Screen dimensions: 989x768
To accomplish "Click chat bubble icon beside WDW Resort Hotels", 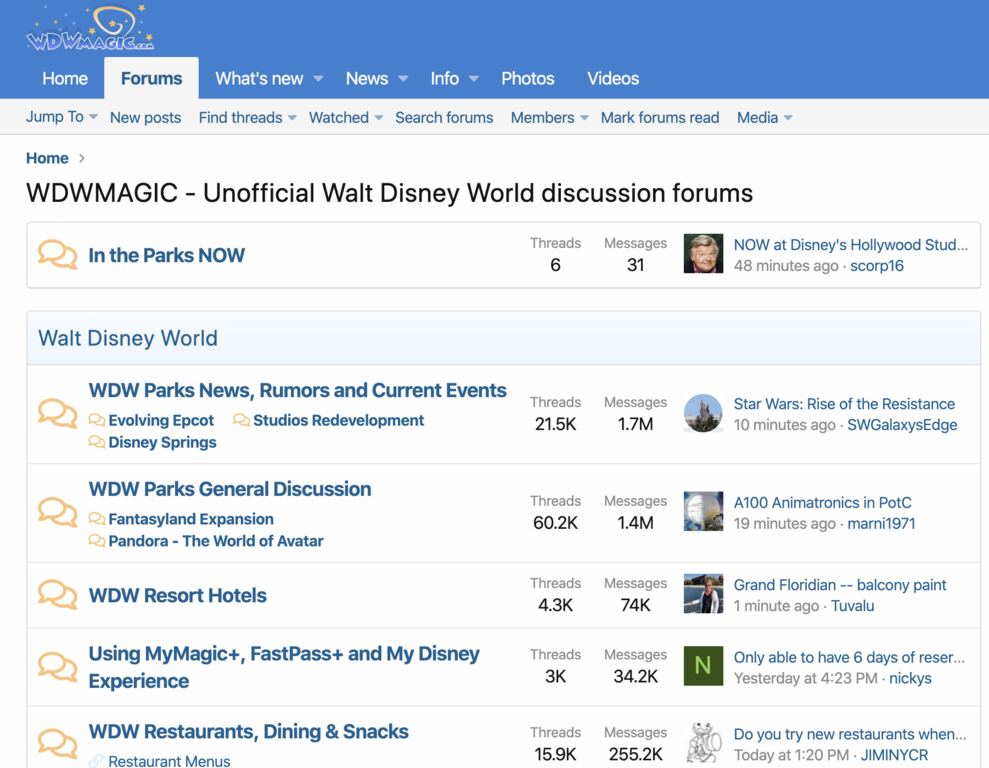I will pos(57,595).
